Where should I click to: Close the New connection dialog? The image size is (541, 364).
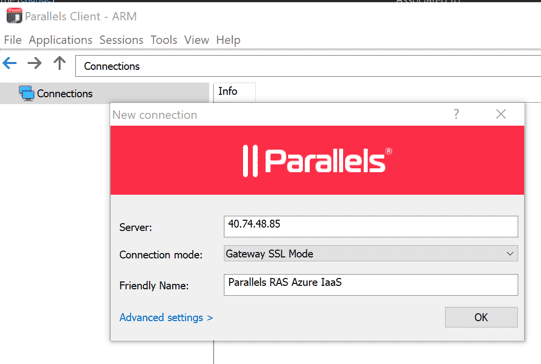point(501,114)
